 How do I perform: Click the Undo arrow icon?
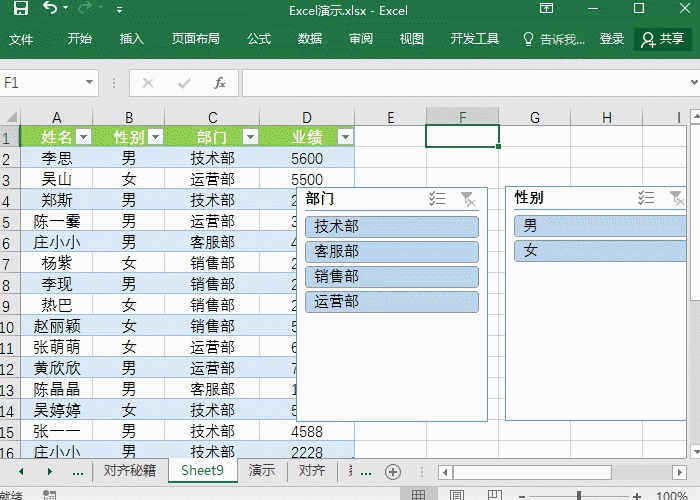(50, 9)
